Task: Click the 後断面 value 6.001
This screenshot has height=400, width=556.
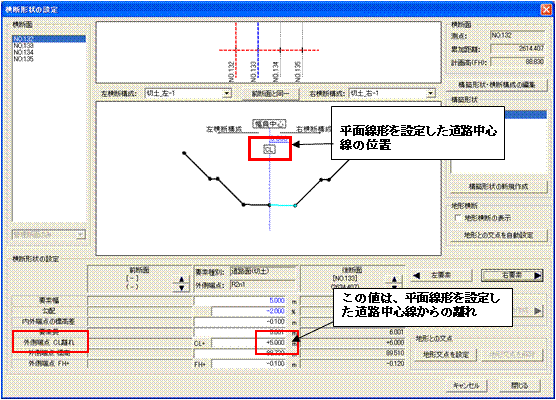Action: [397, 332]
